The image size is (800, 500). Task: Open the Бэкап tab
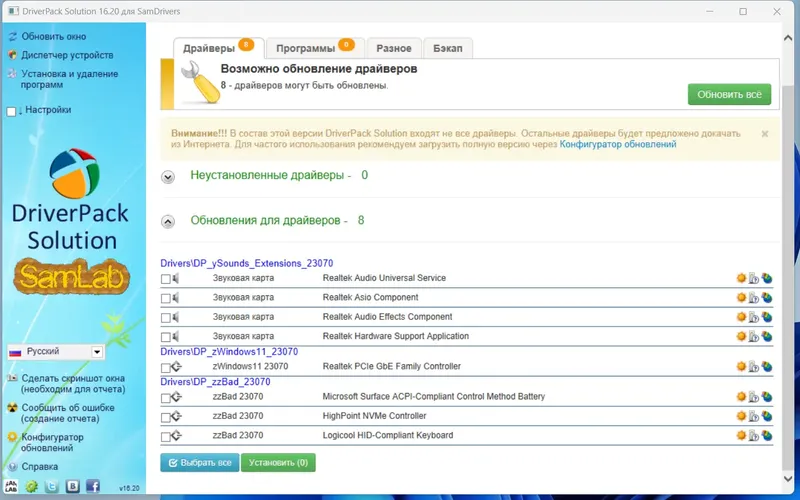pyautogui.click(x=447, y=48)
